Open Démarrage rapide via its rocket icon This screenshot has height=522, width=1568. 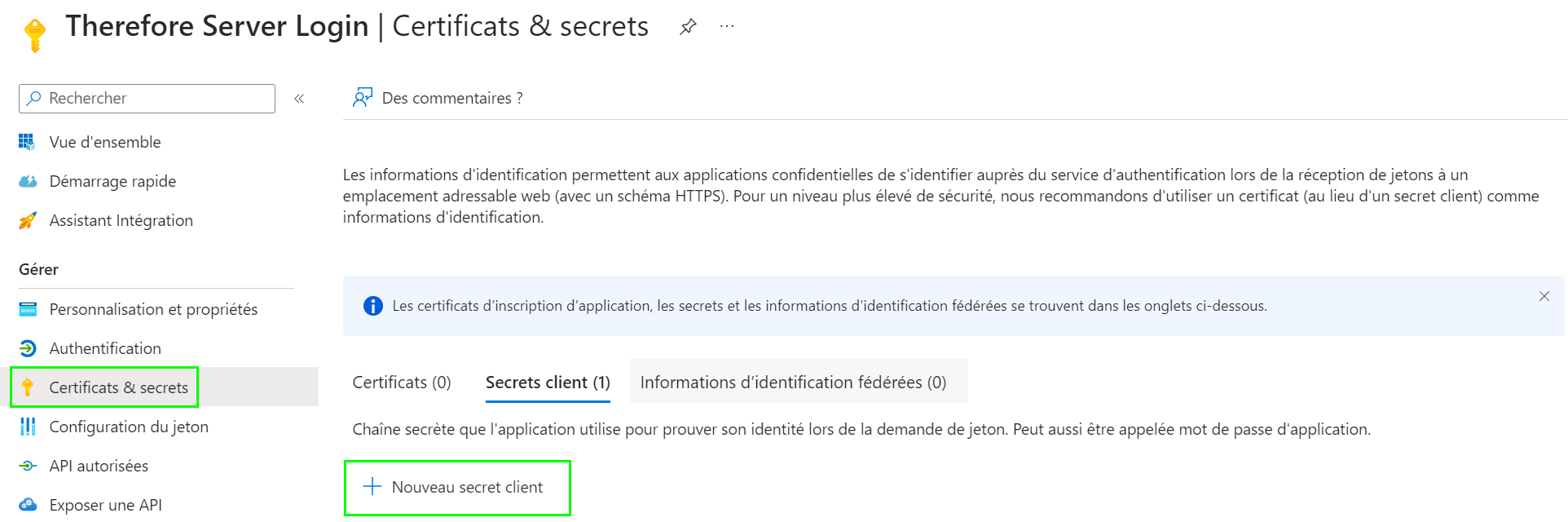(28, 181)
